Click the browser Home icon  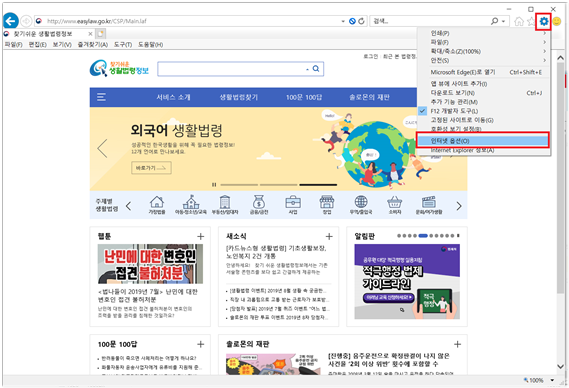click(519, 21)
